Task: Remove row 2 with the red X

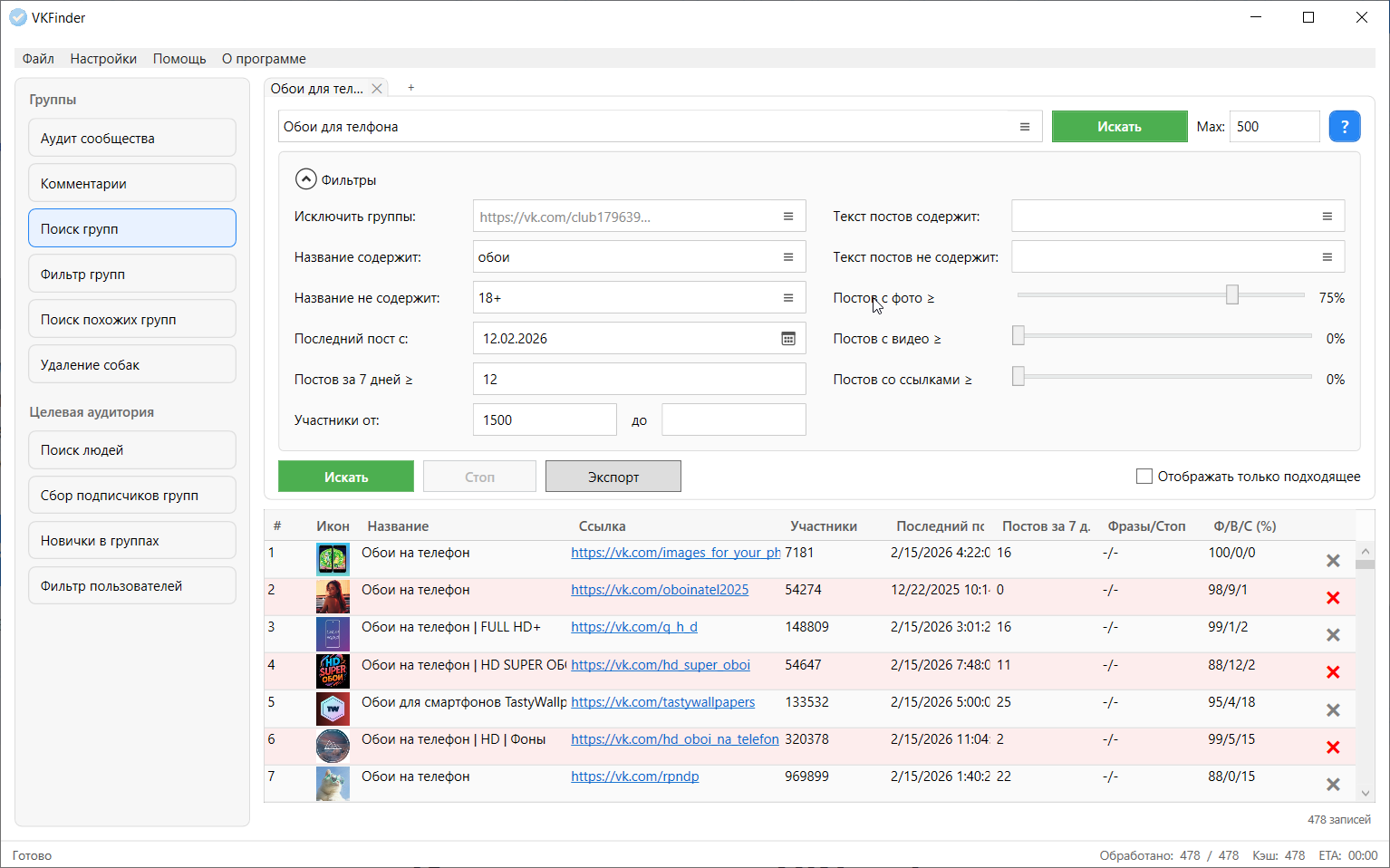Action: click(1332, 598)
